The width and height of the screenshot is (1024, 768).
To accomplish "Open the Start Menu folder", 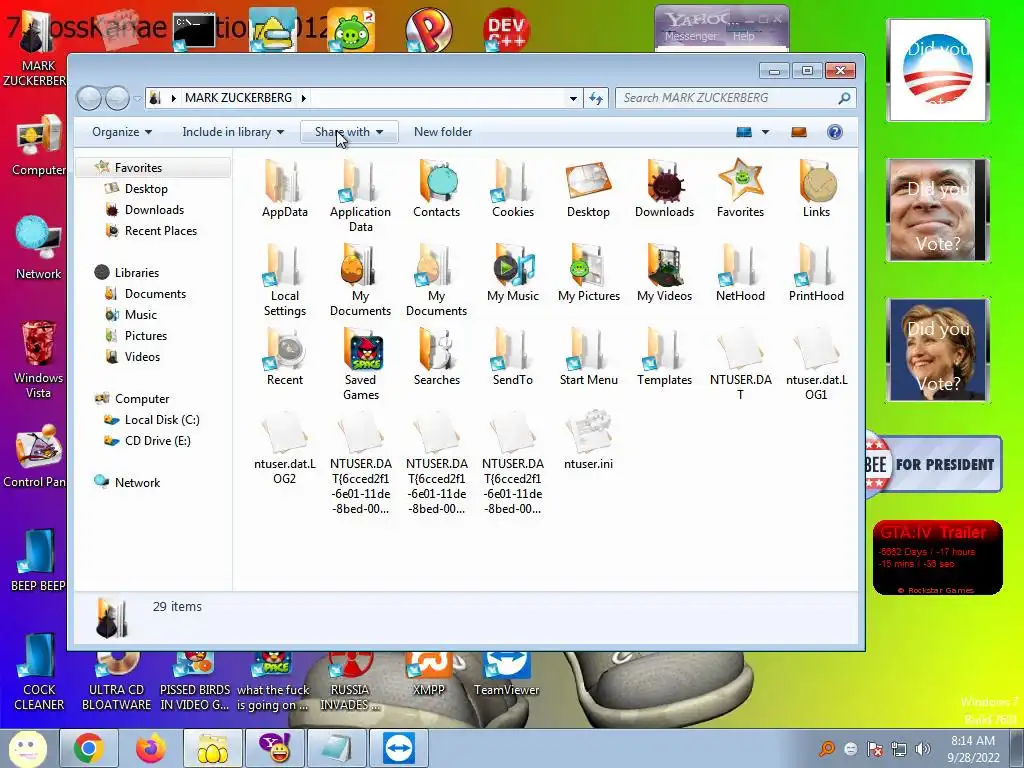I will 588,357.
